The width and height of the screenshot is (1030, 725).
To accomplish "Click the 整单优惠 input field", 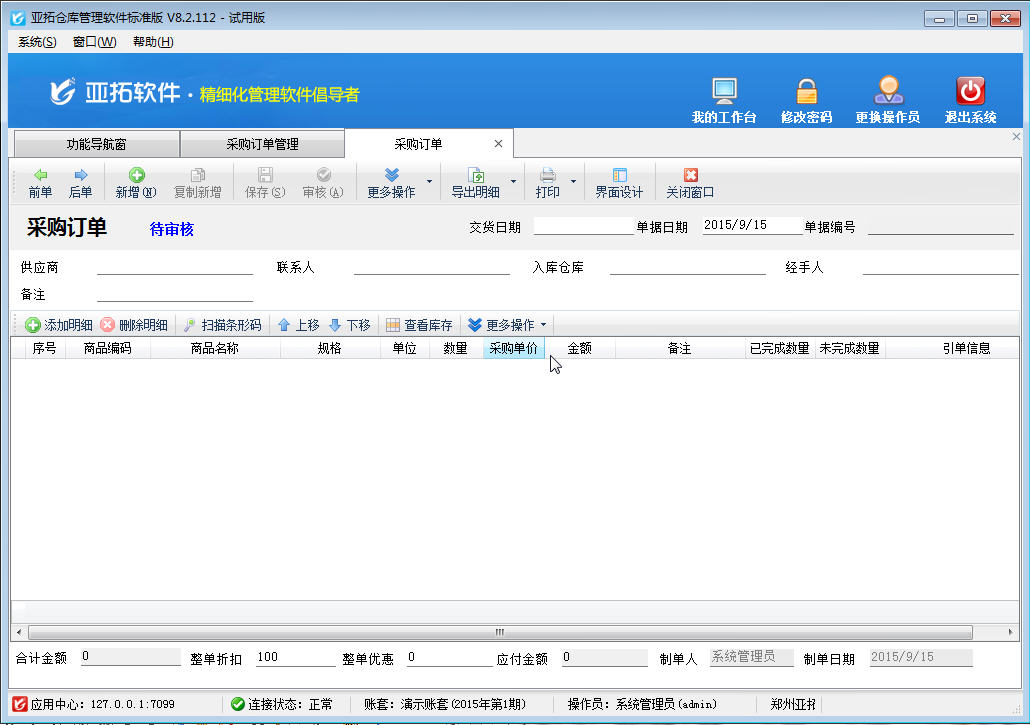I will pos(449,657).
